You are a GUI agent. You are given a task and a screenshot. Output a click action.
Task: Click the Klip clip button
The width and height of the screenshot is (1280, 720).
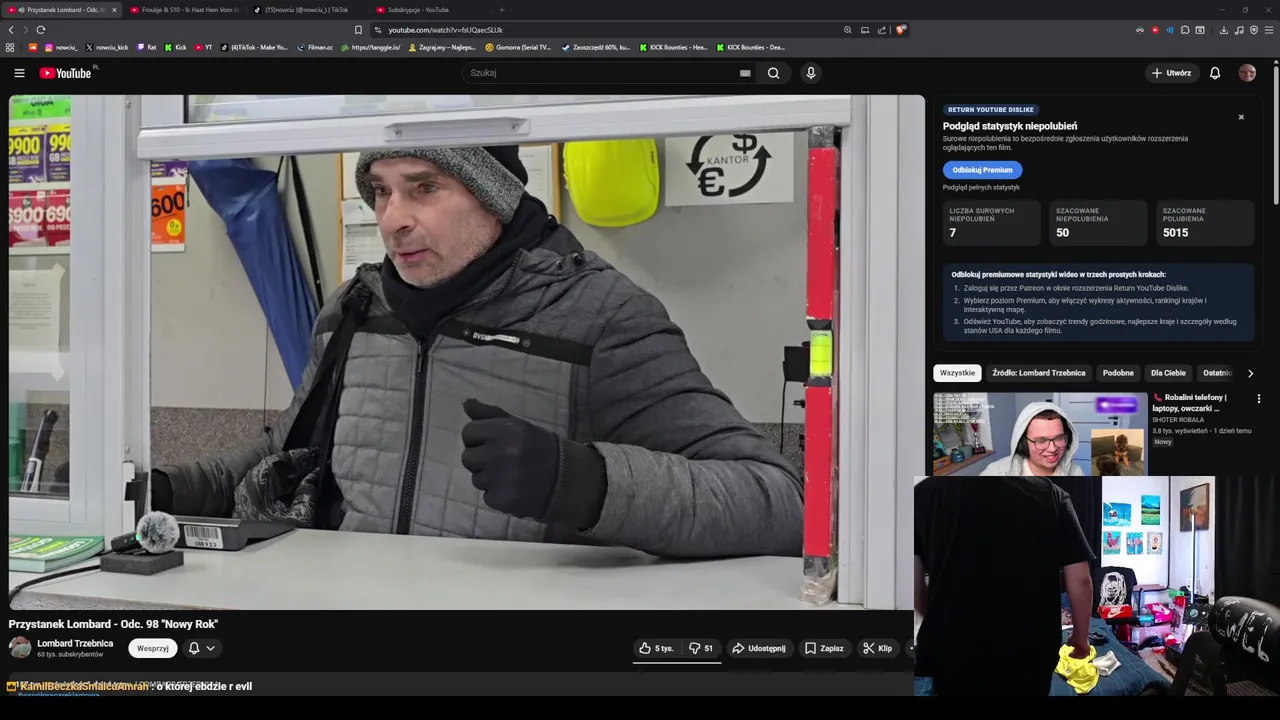click(x=877, y=648)
